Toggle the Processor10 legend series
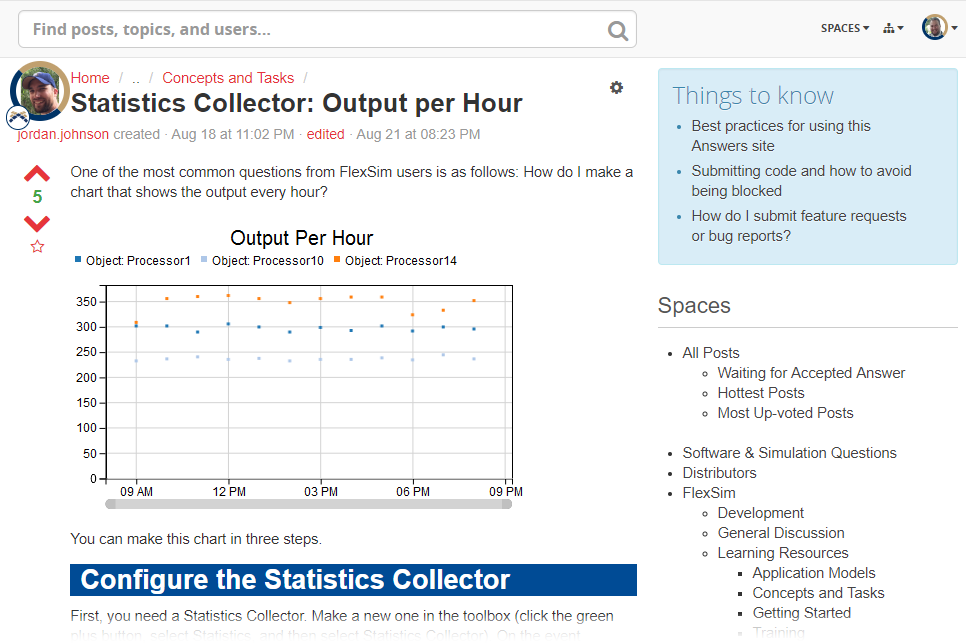 (262, 261)
